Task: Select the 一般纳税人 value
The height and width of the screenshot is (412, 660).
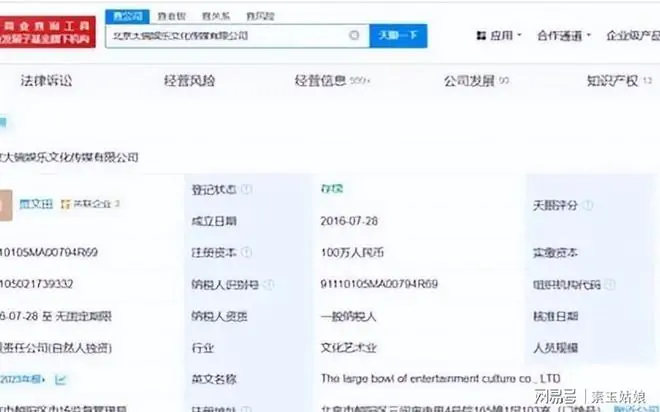Action: tap(348, 316)
